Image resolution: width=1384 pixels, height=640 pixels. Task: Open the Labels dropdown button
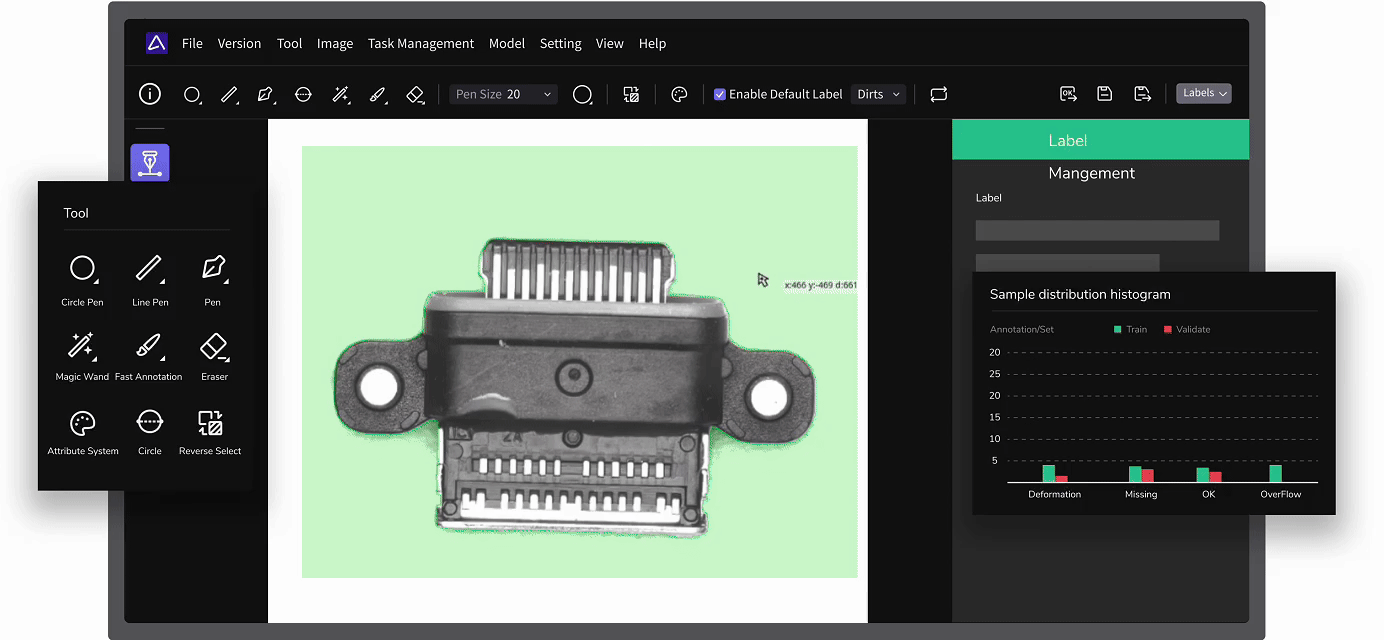click(x=1204, y=93)
